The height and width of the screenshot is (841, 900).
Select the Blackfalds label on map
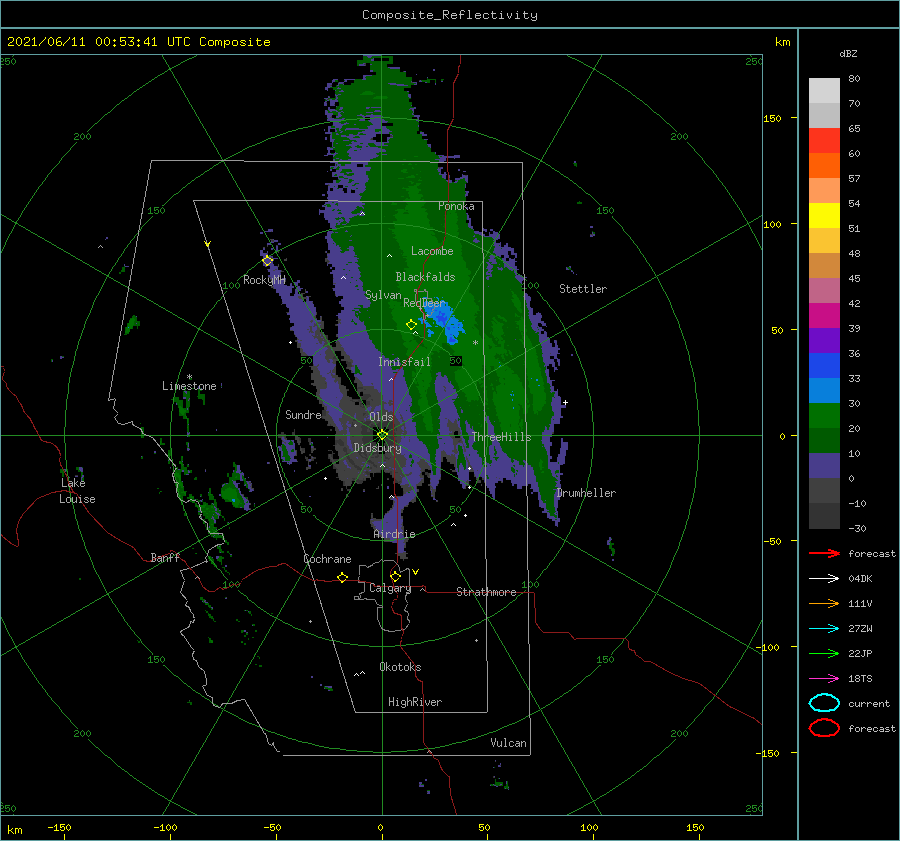click(425, 277)
